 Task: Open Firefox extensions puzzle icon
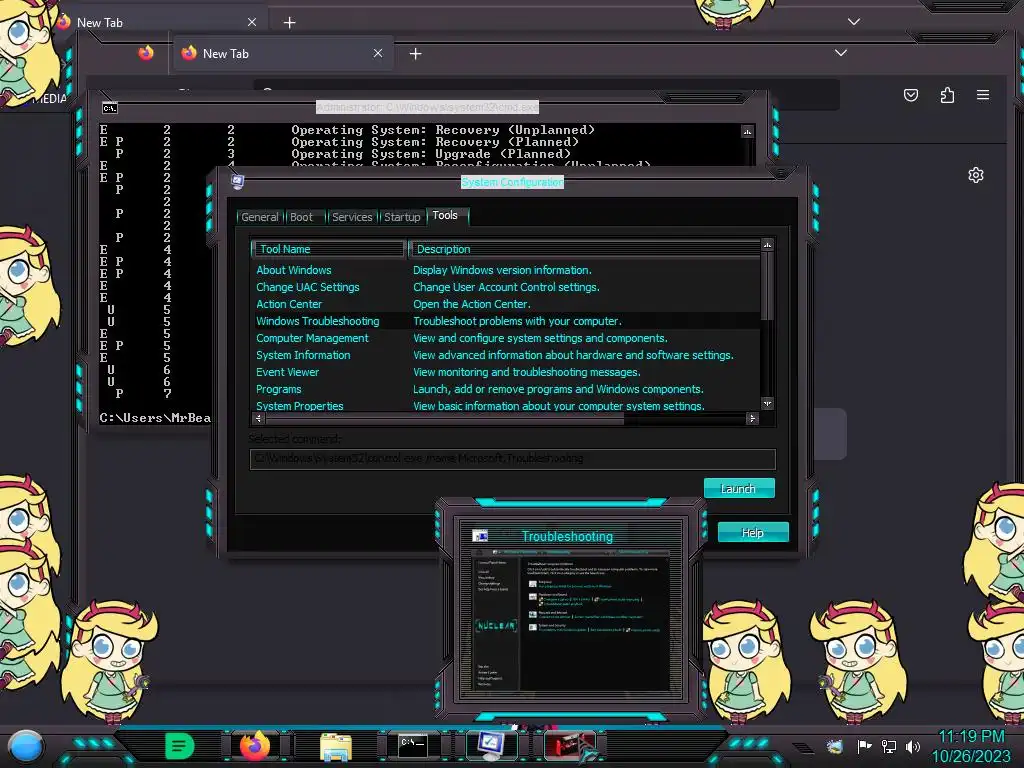[947, 95]
